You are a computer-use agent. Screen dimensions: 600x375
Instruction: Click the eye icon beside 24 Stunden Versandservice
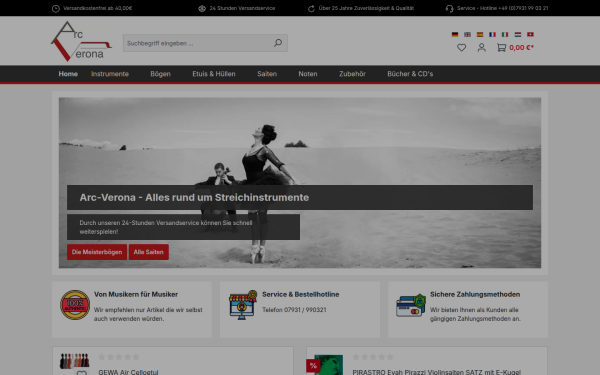pos(202,8)
